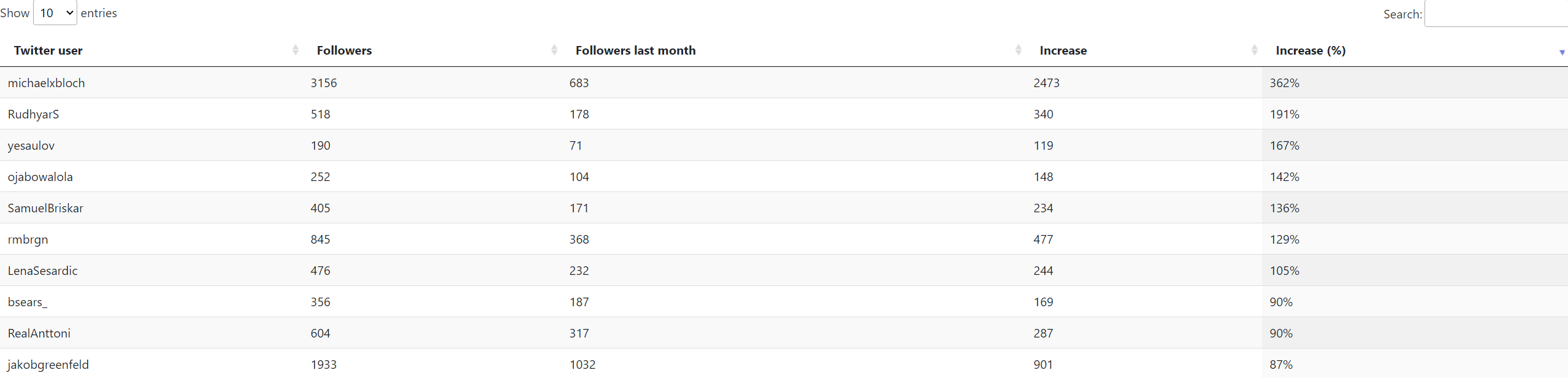Click last month value 187
Viewport: 1568px width, 378px height.
[579, 302]
